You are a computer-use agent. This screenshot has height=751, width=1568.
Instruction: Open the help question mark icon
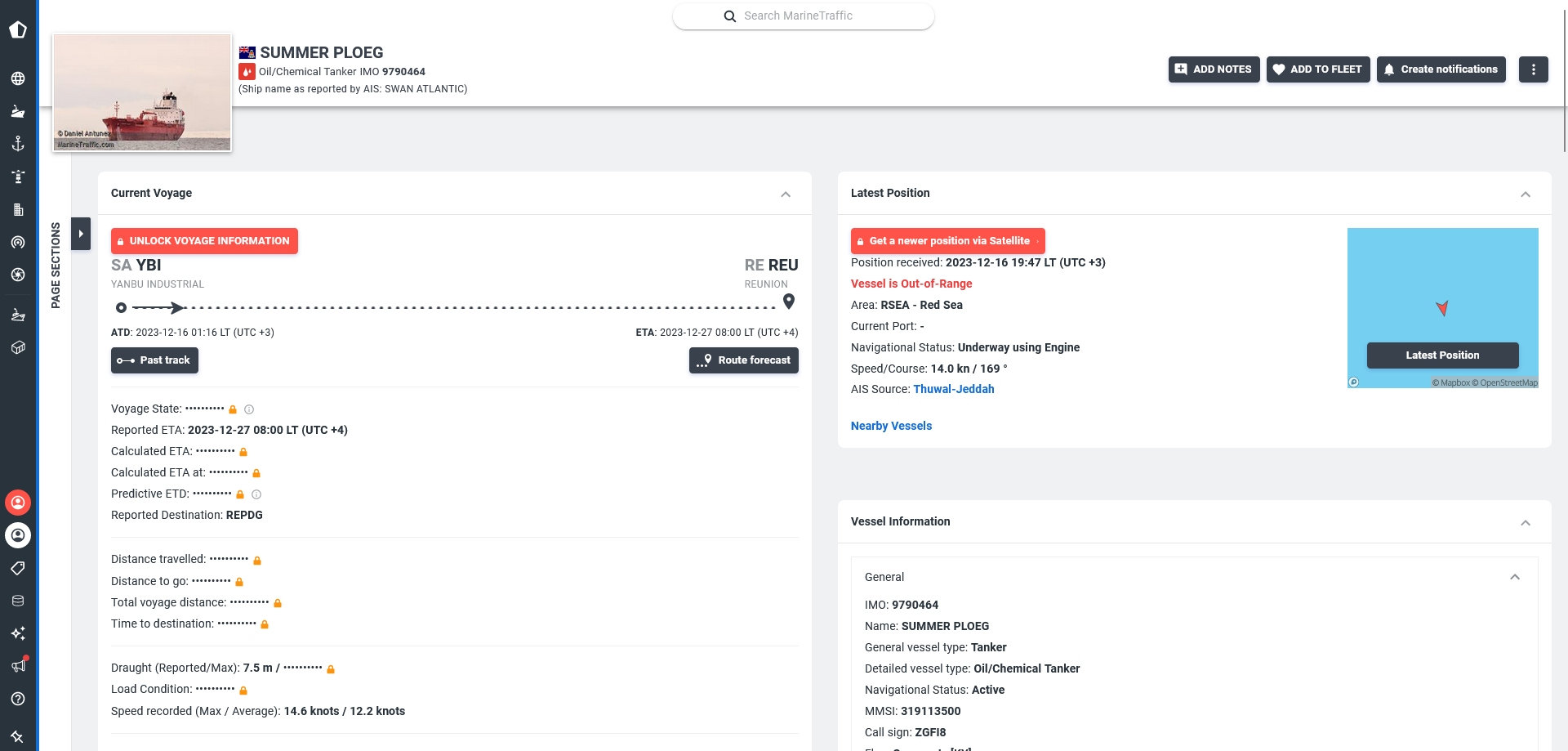point(18,699)
